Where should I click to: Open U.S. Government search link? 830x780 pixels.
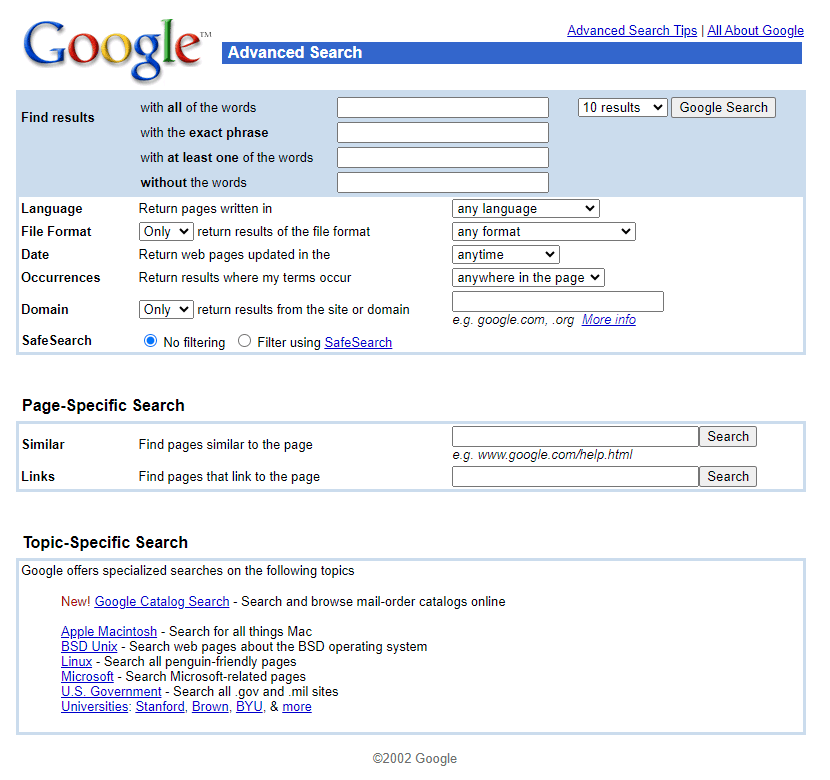(111, 691)
